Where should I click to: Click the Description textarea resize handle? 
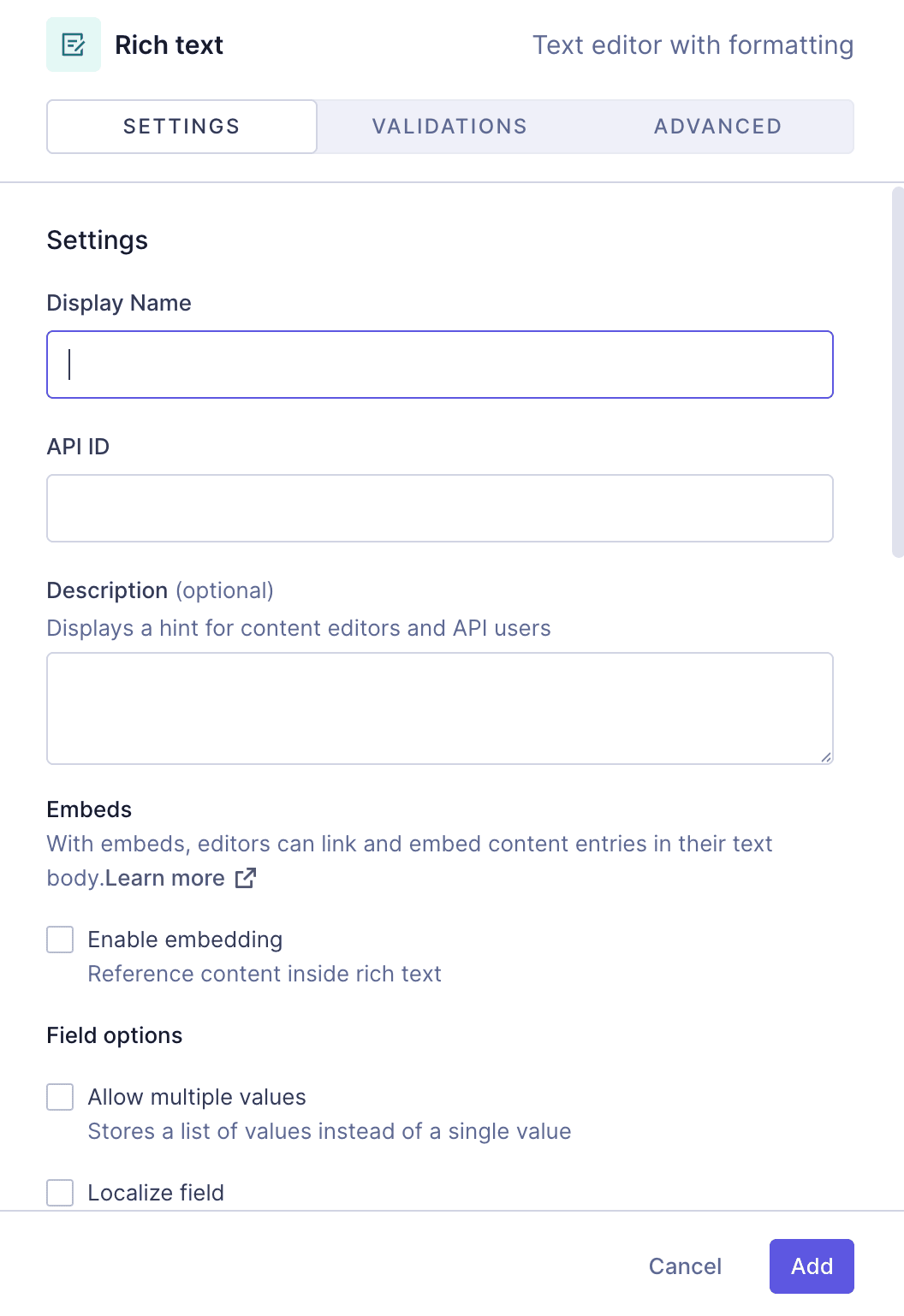click(826, 756)
